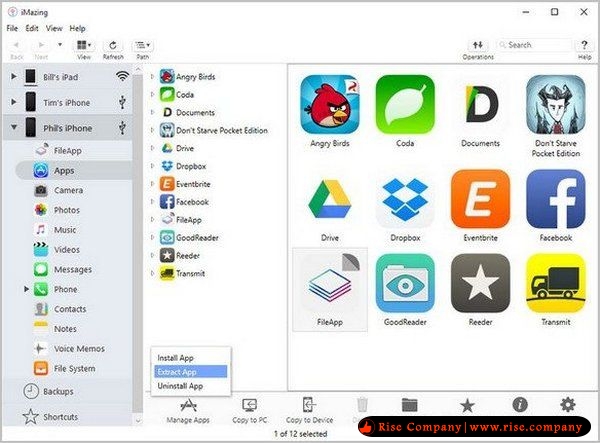600x443 pixels.
Task: Click the Angry Birds app icon
Action: [x=330, y=104]
